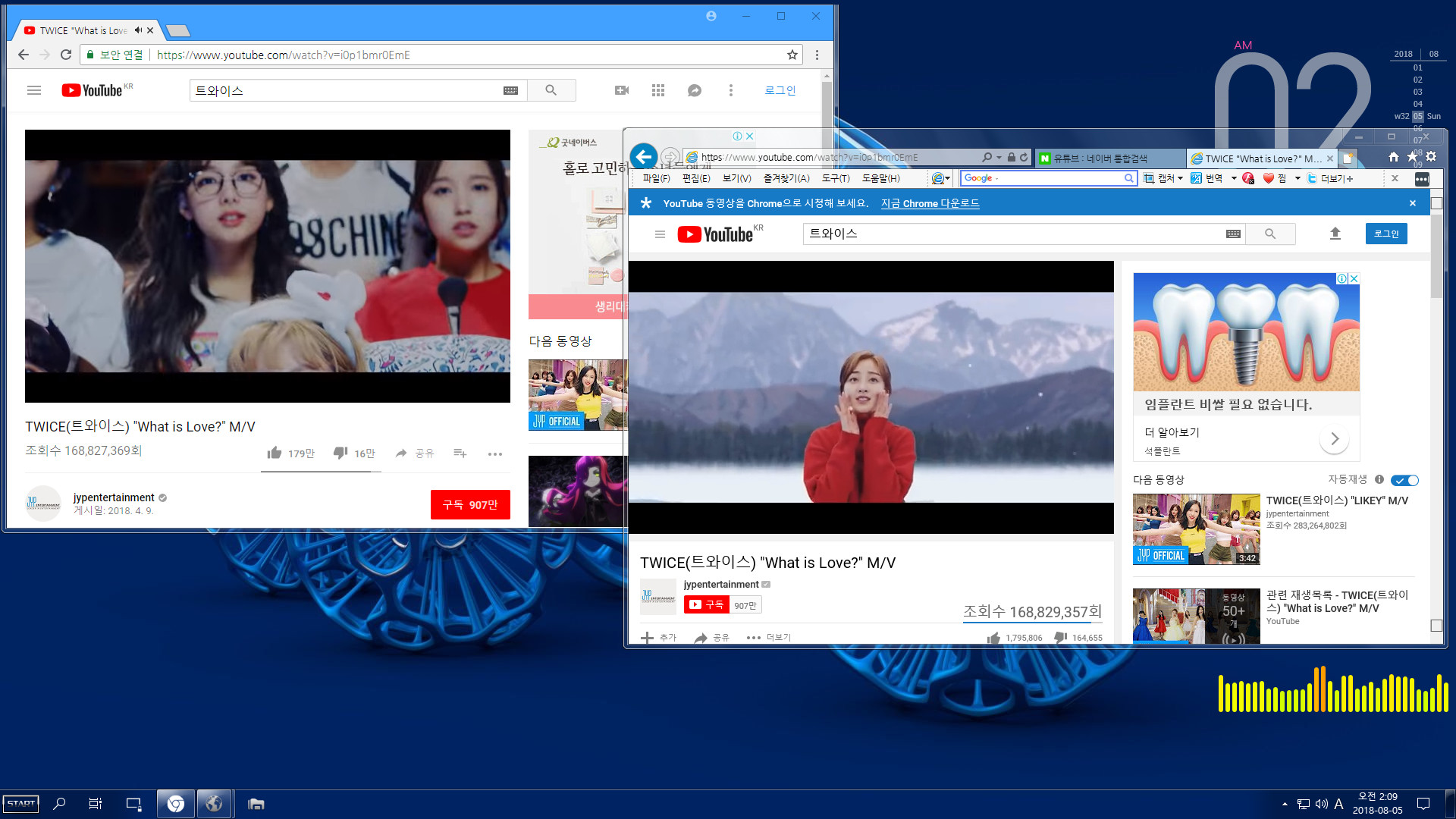Open the 도구(T) menu
Screen dimensions: 1456x819
pyautogui.click(x=836, y=178)
